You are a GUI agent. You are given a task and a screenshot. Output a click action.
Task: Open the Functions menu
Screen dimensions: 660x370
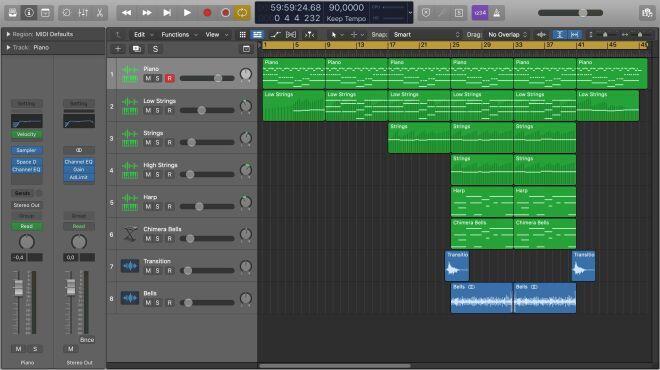pyautogui.click(x=179, y=35)
